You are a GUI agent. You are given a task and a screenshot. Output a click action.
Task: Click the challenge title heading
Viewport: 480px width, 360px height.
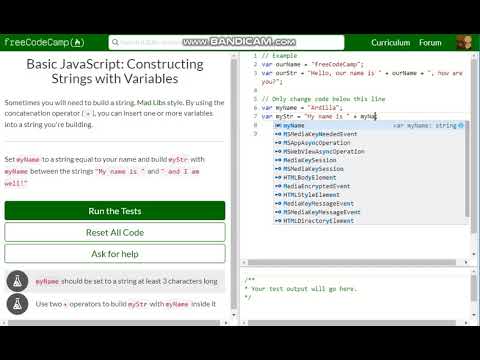tap(115, 71)
